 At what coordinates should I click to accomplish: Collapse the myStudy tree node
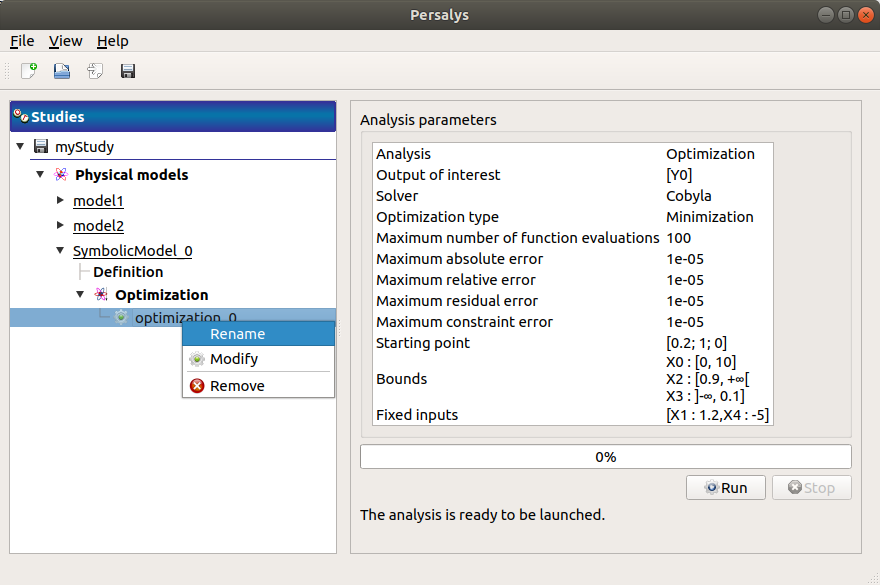(x=20, y=147)
